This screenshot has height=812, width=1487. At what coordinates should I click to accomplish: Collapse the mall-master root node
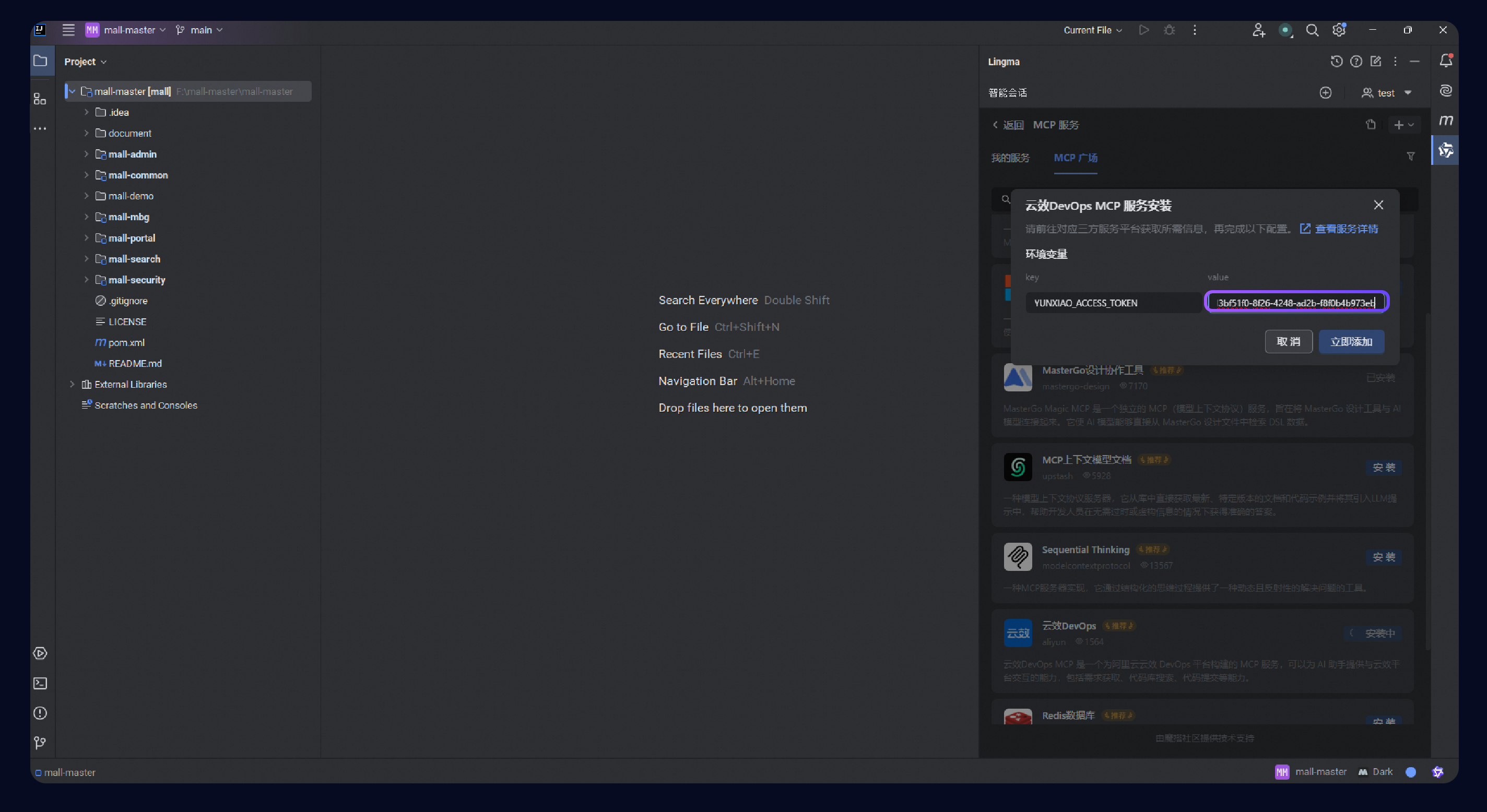(72, 91)
